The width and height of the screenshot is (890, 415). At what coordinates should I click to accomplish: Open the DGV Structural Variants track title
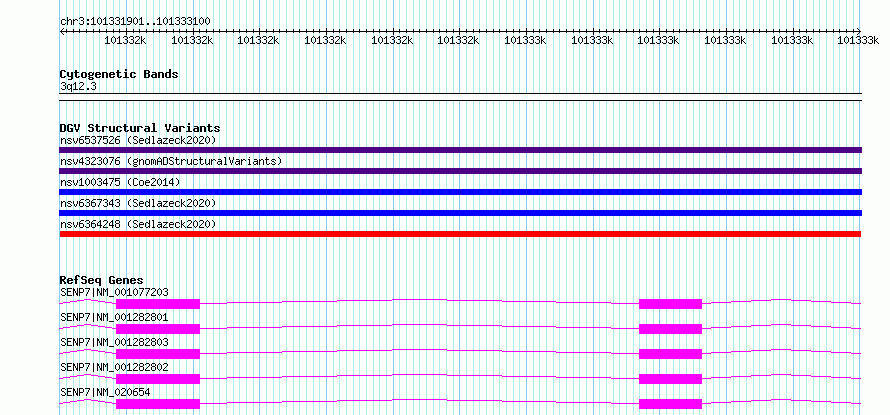pyautogui.click(x=140, y=128)
